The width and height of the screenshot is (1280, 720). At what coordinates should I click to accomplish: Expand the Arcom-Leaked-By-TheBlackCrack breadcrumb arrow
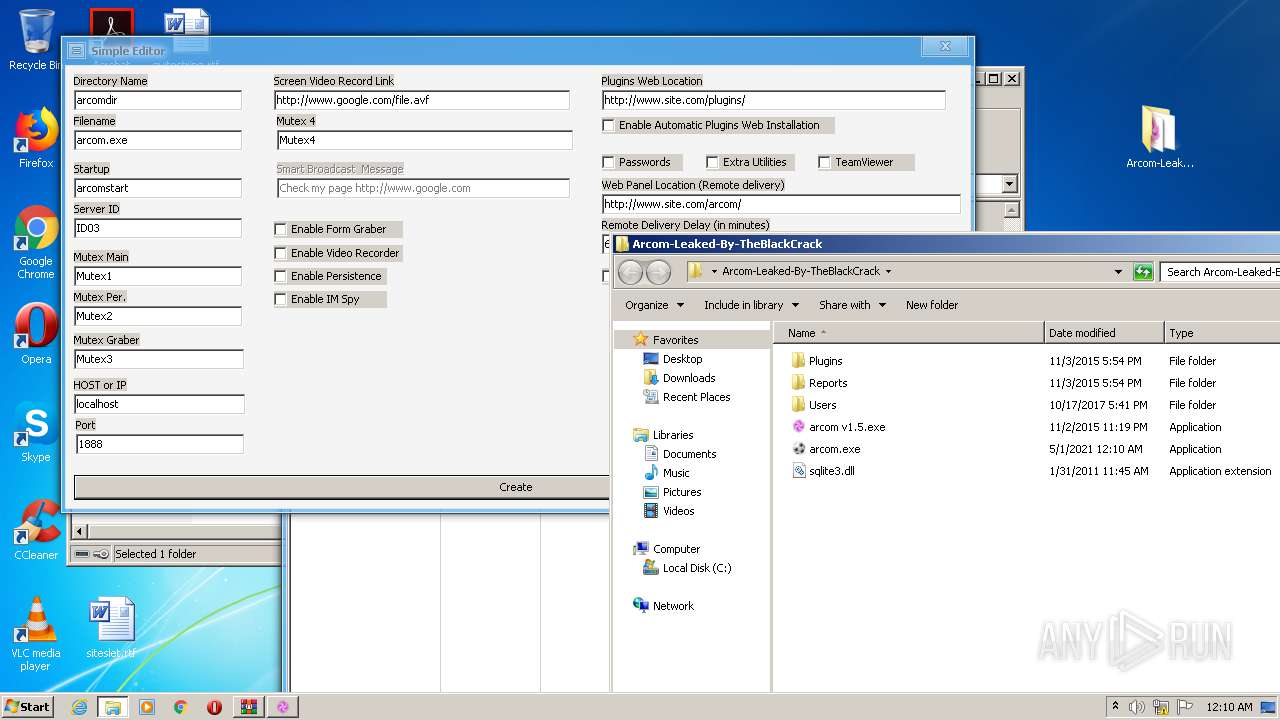(888, 271)
